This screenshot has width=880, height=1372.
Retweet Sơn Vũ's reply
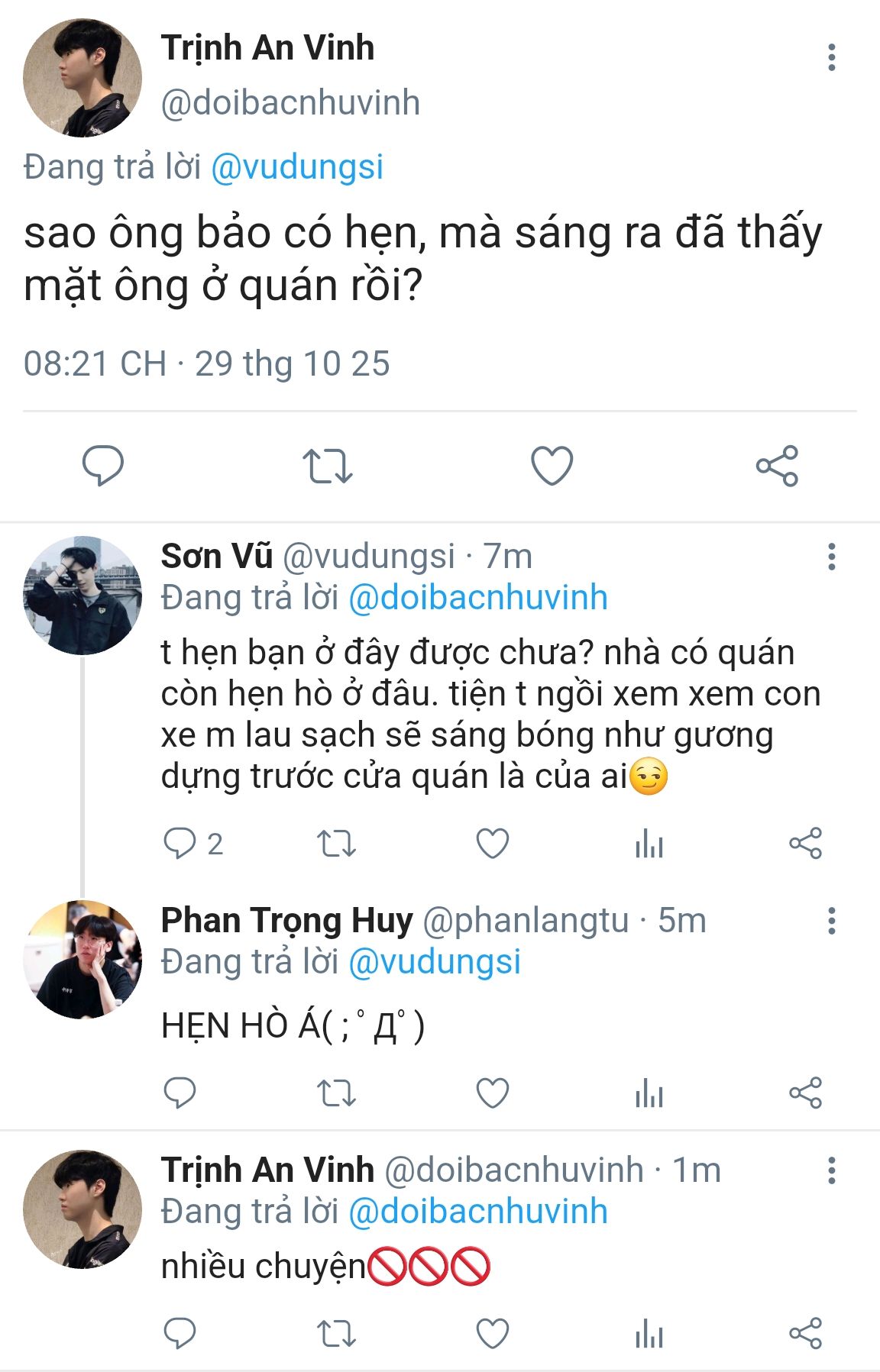[336, 844]
